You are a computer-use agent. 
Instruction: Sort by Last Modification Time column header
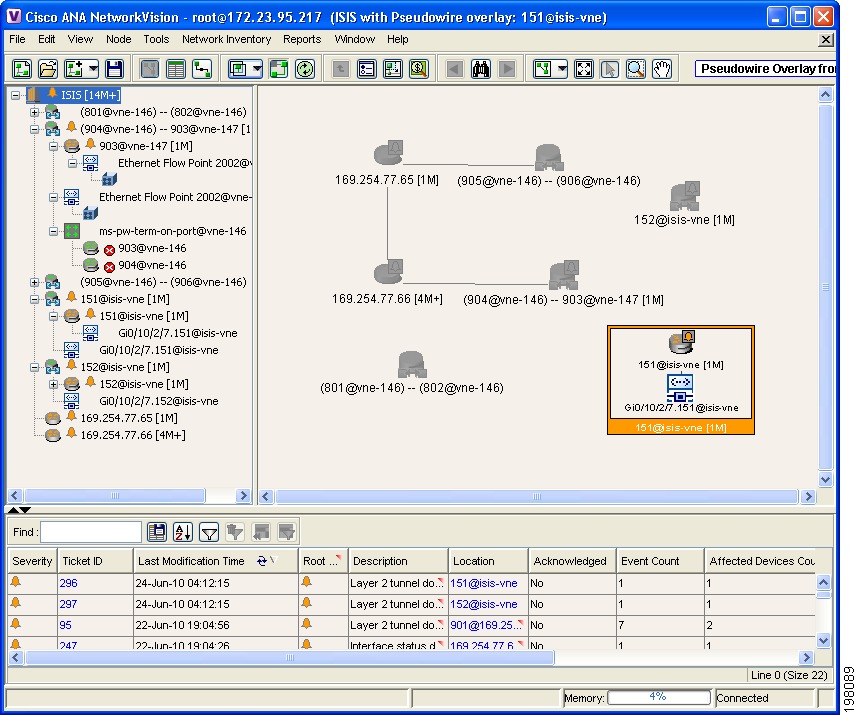click(216, 561)
